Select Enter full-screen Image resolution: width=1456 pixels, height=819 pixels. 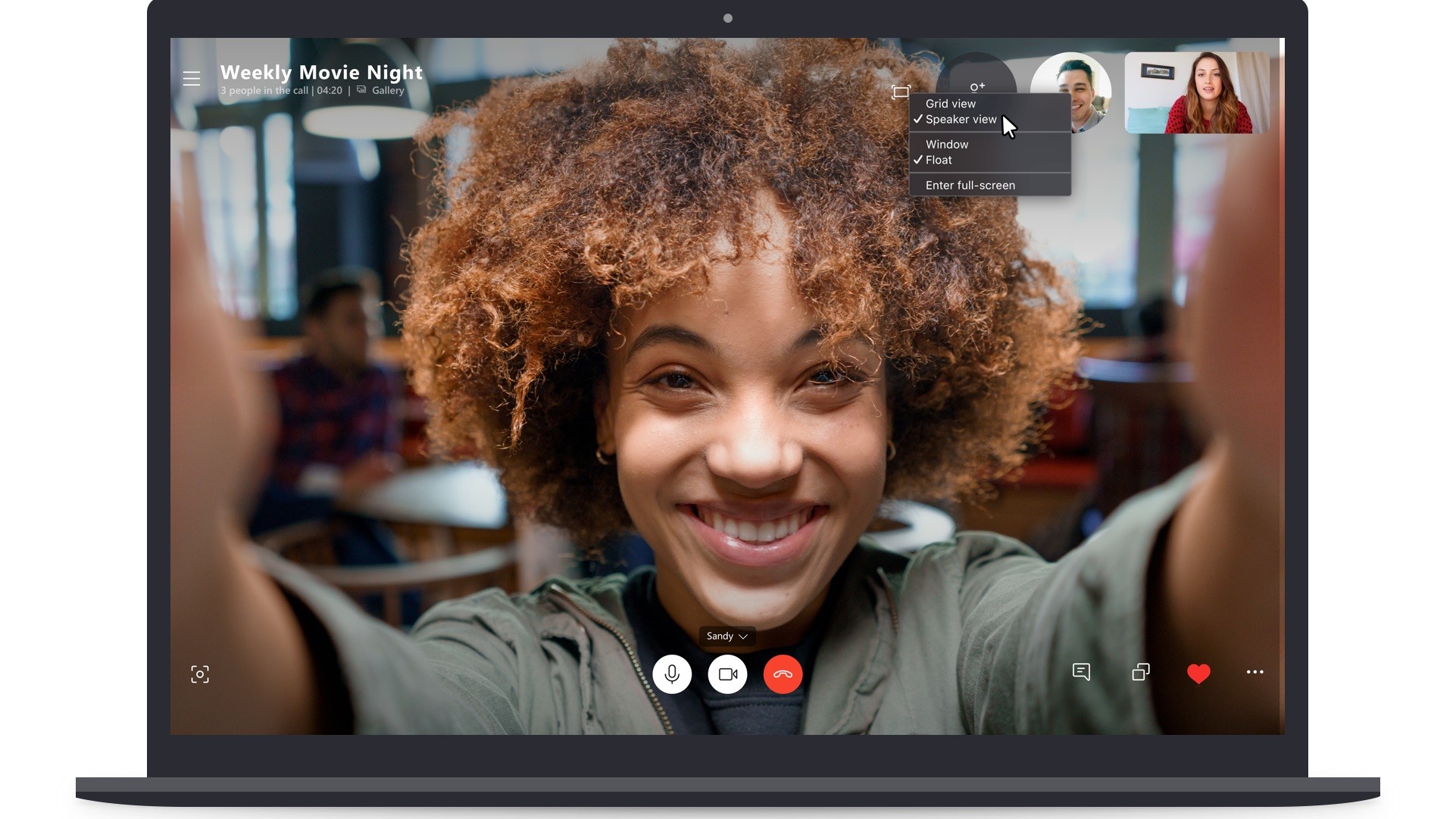click(970, 185)
